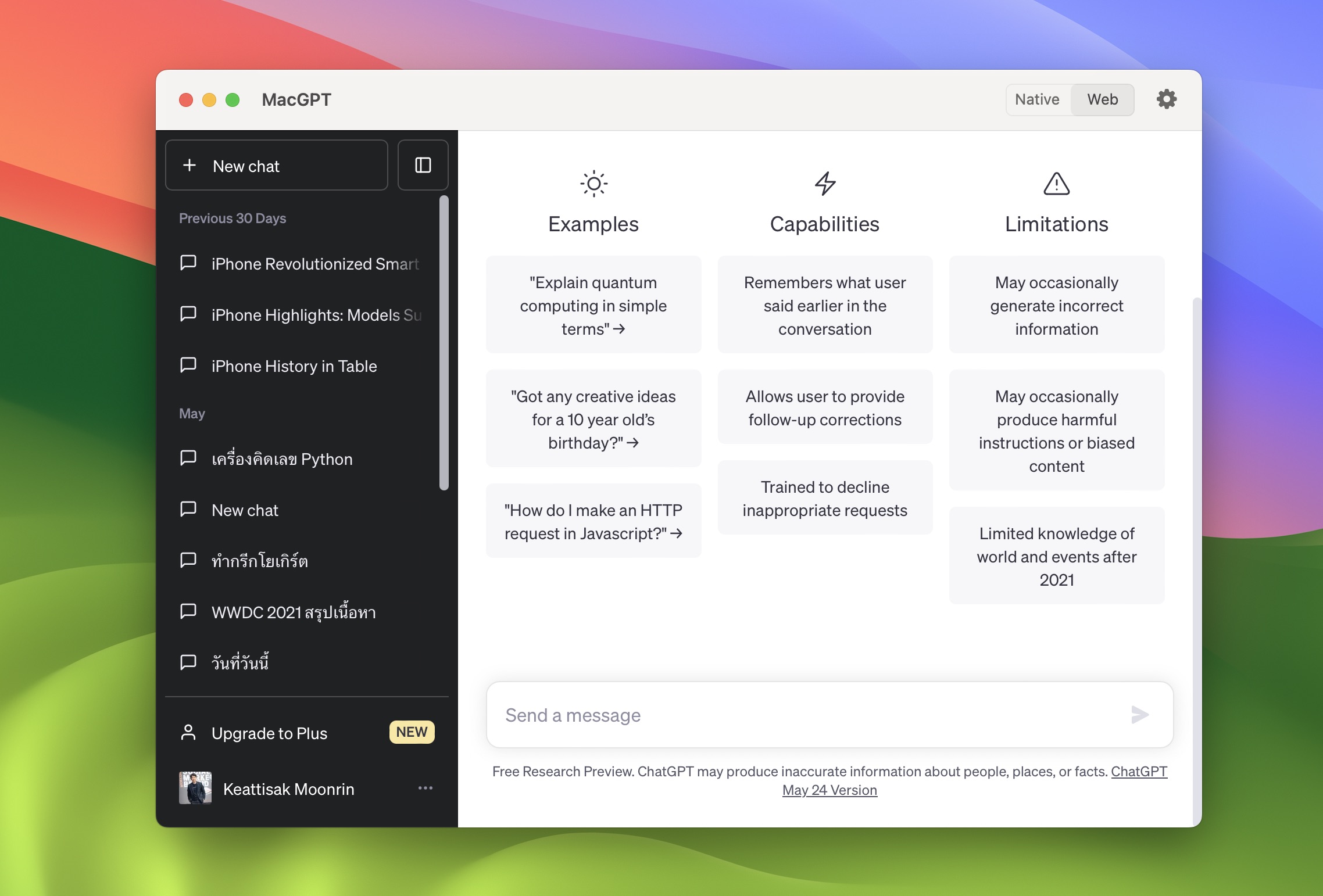Click the plus icon in New chat
The image size is (1323, 896).
pyautogui.click(x=189, y=166)
